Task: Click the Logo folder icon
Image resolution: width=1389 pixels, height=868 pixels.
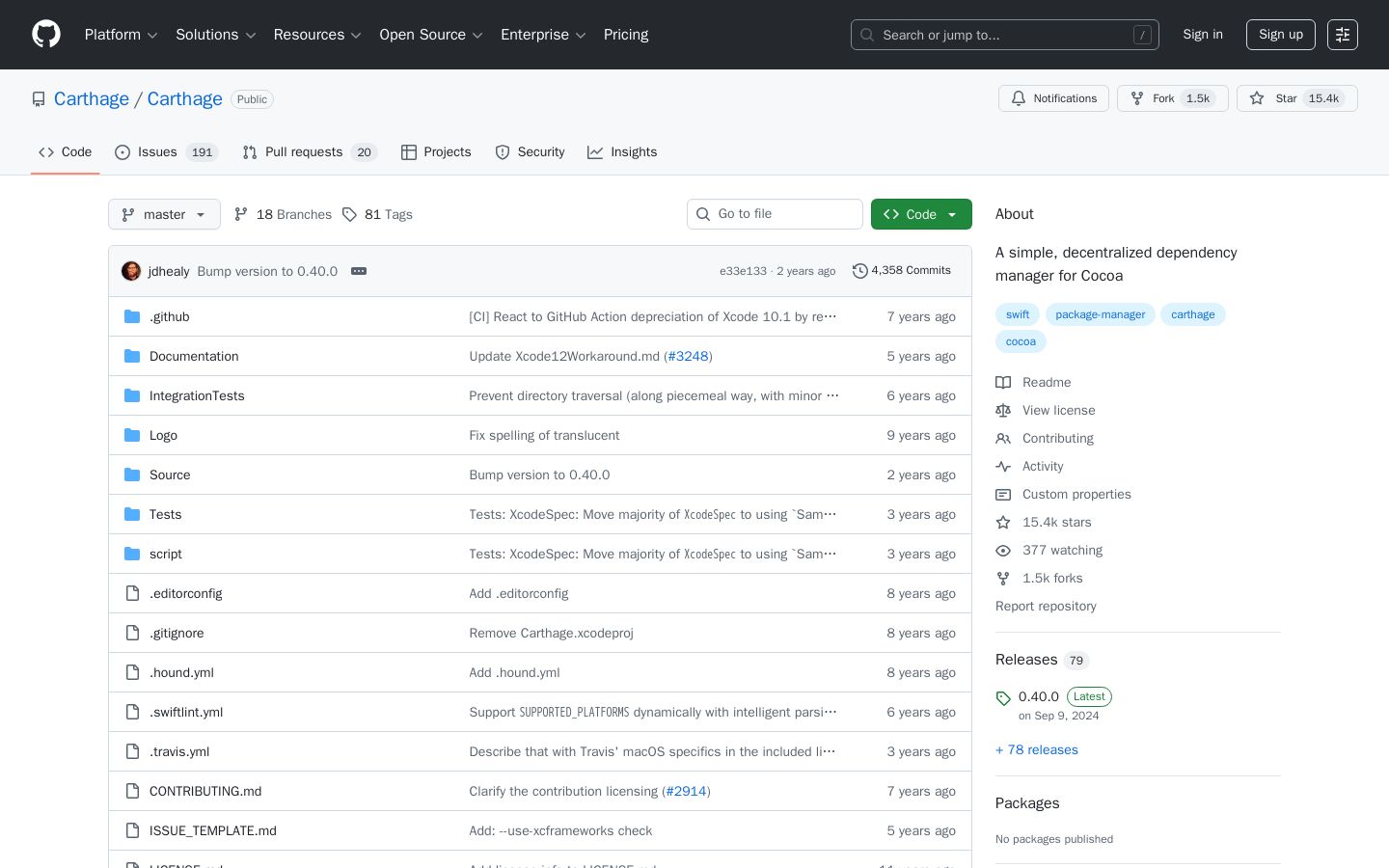Action: pos(132,435)
